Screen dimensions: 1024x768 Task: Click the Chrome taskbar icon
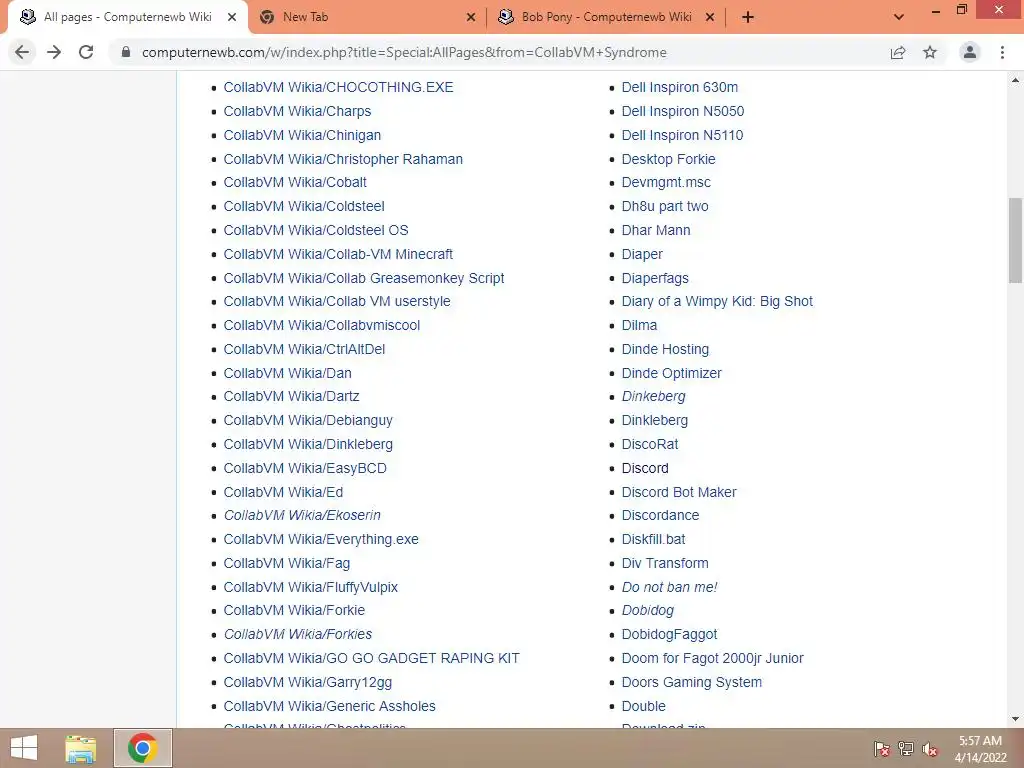pyautogui.click(x=142, y=748)
